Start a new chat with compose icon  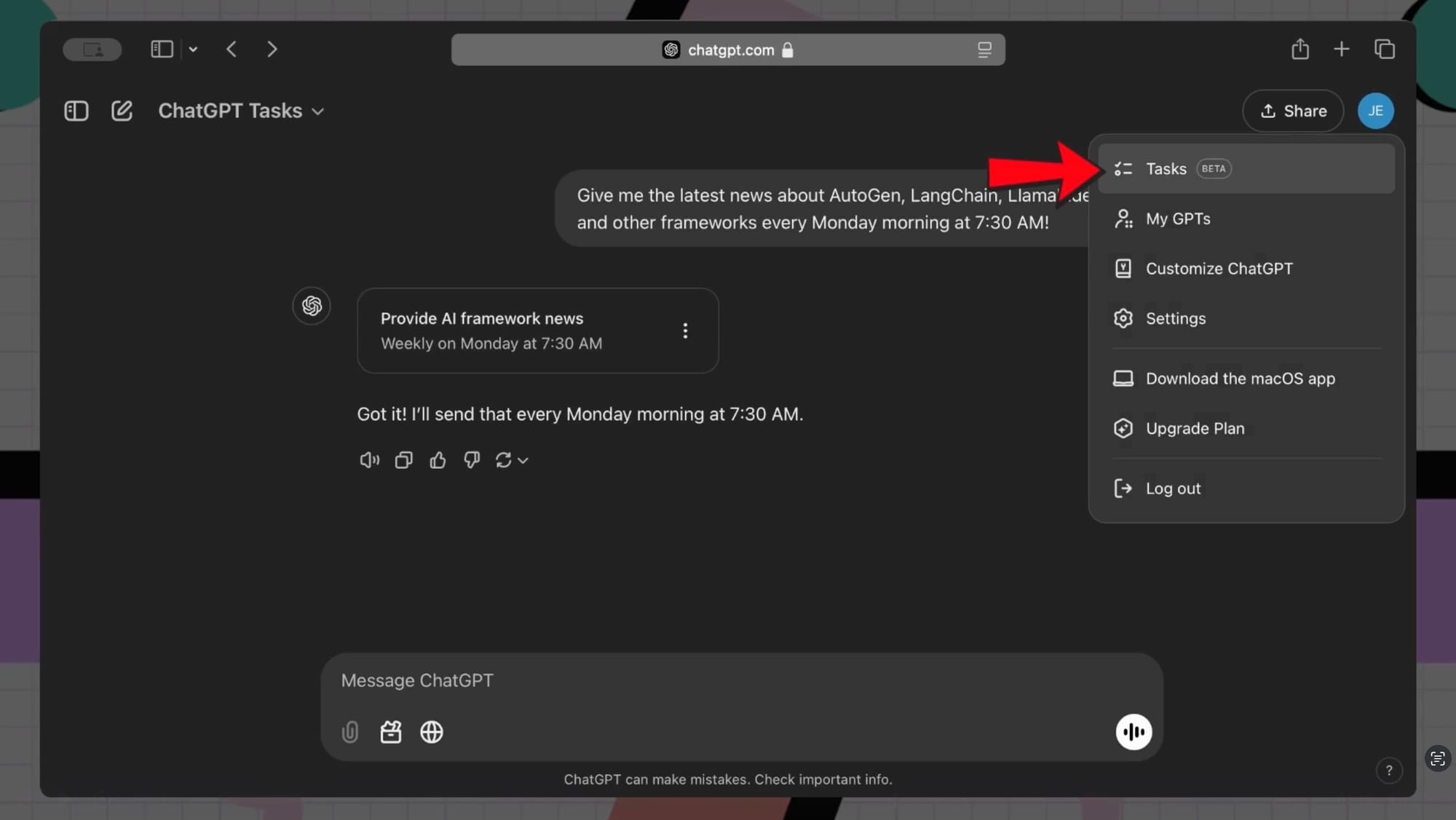(x=122, y=111)
